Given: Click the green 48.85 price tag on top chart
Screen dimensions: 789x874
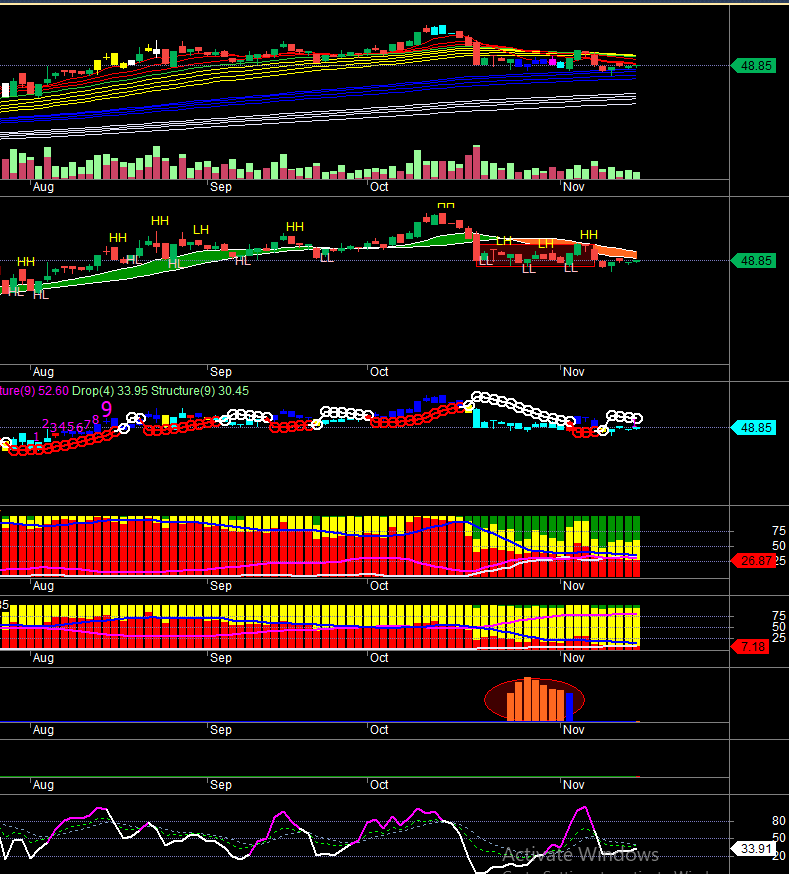Looking at the screenshot, I should [x=754, y=66].
